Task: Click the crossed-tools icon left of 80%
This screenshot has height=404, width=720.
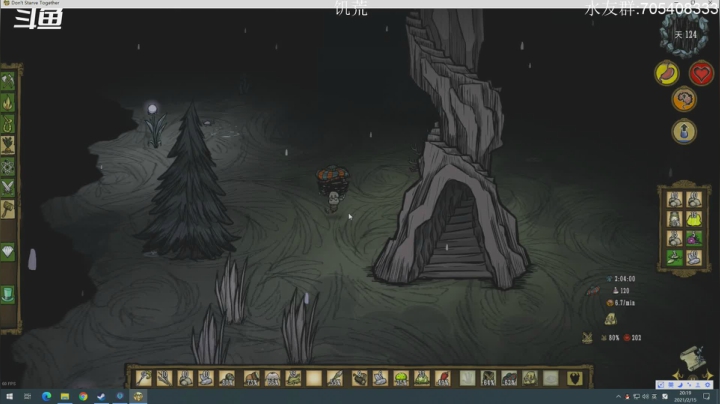Action: click(587, 338)
